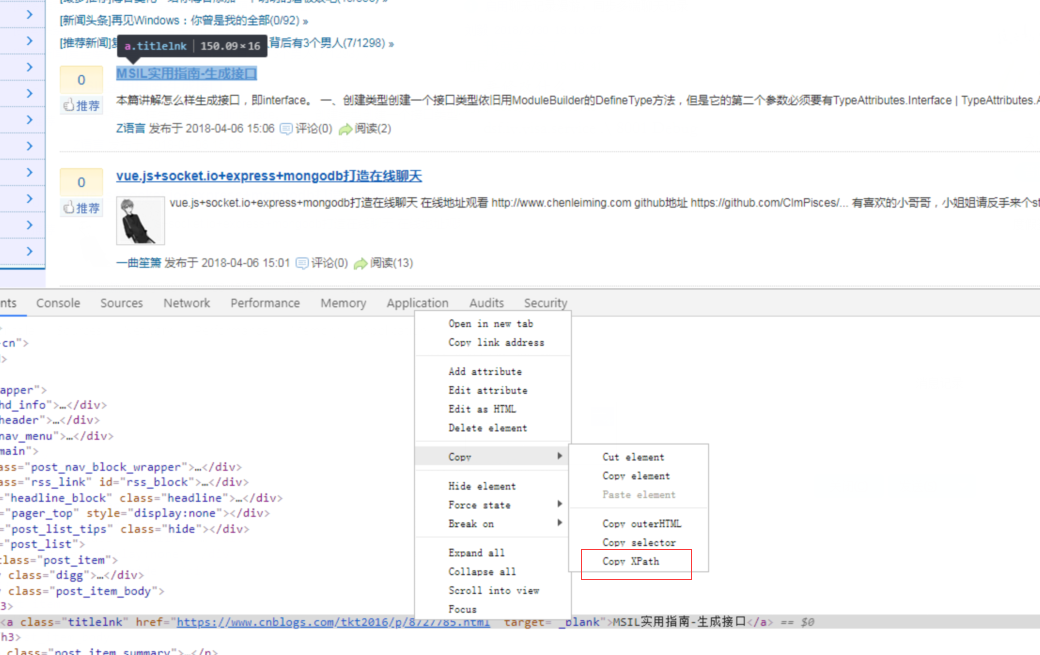Switch to the Console tab
The image size is (1040, 655).
(x=58, y=303)
